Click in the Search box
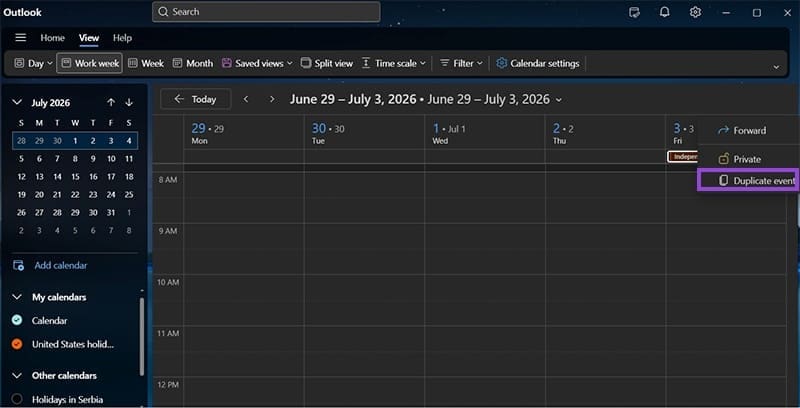Screen dimensions: 800x408 266,12
